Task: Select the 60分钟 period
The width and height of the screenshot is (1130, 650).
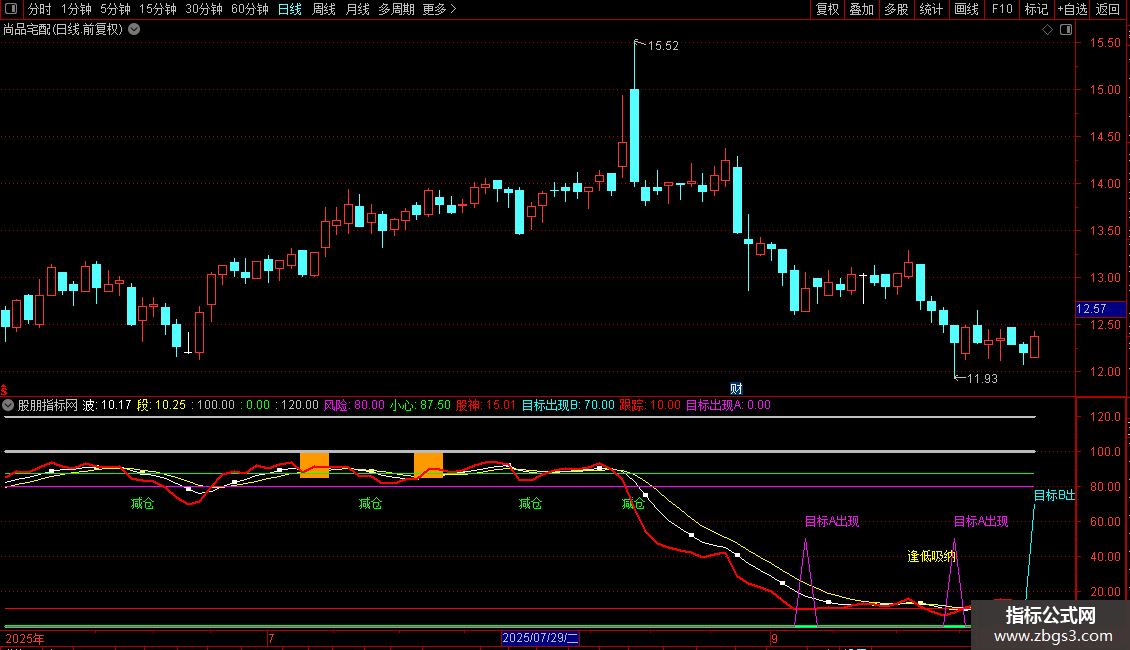Action: (249, 9)
